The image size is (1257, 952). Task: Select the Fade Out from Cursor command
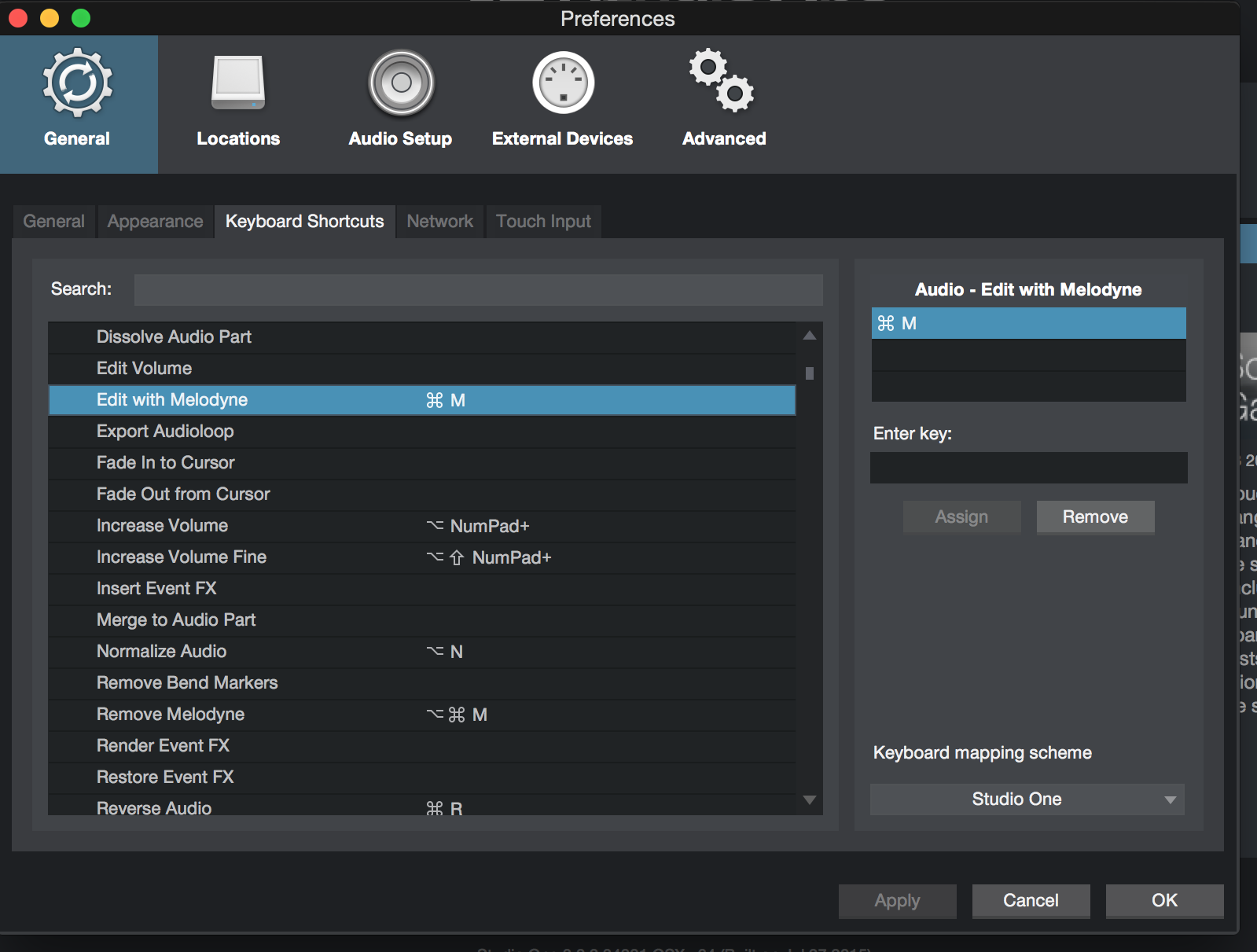(422, 494)
